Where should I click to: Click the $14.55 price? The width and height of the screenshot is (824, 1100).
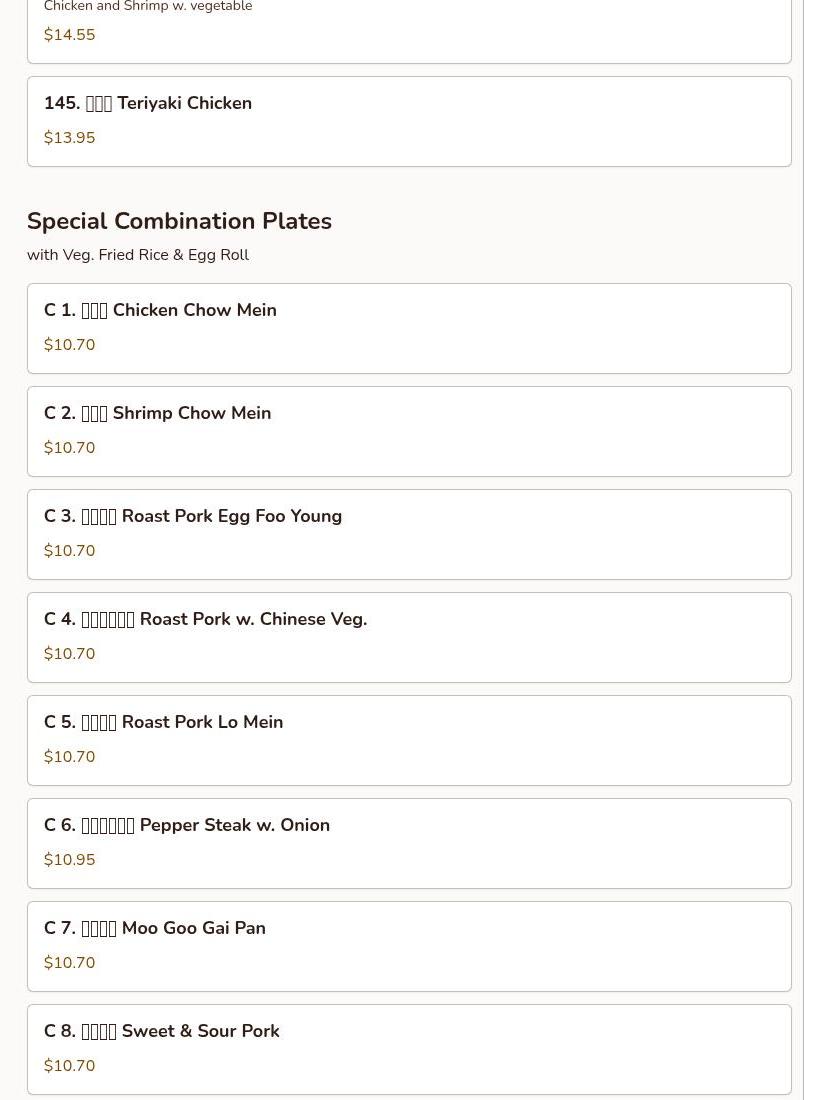[x=70, y=35]
